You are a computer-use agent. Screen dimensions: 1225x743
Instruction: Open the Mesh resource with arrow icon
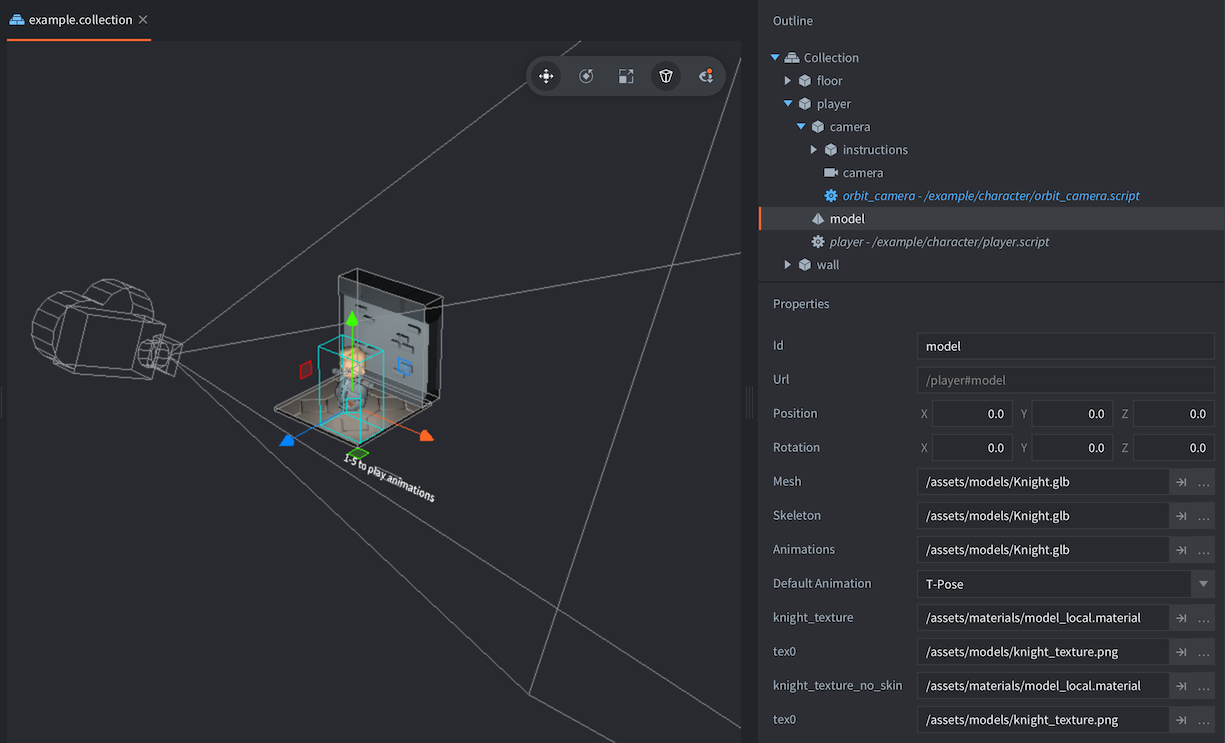click(x=1181, y=482)
